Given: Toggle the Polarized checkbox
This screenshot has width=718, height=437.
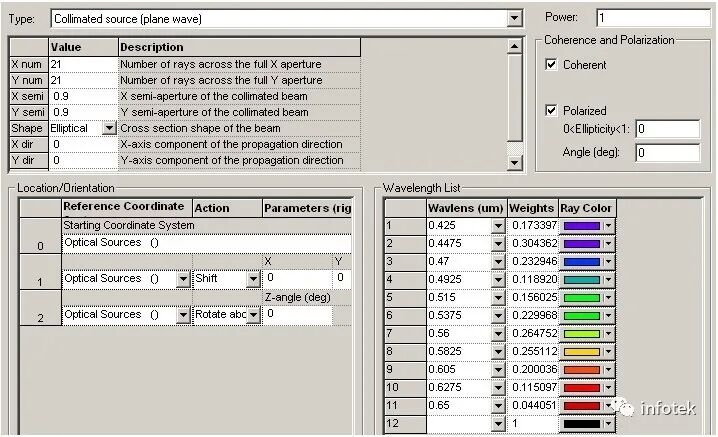Looking at the screenshot, I should 551,110.
